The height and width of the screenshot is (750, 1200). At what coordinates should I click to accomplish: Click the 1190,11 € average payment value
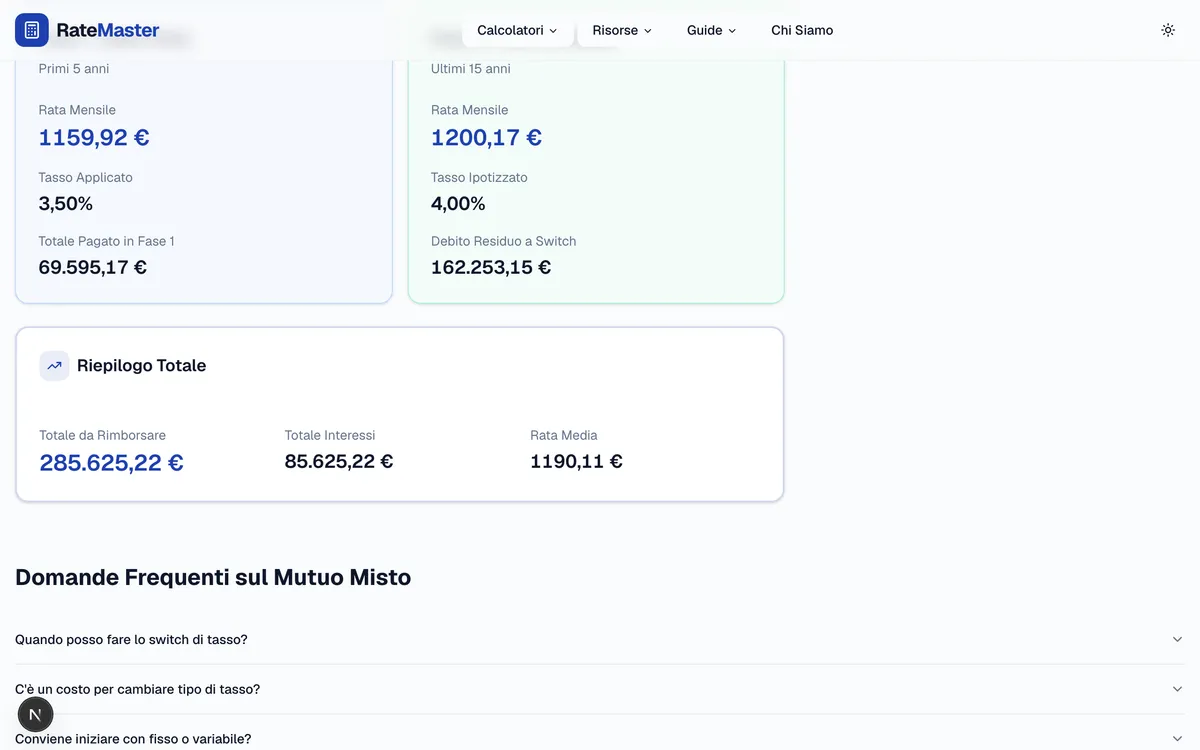[576, 461]
